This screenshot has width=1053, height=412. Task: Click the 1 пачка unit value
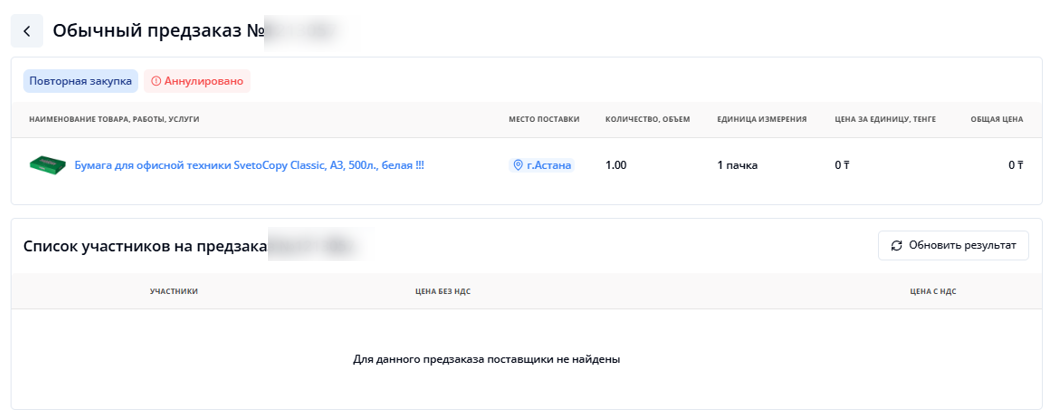(737, 165)
